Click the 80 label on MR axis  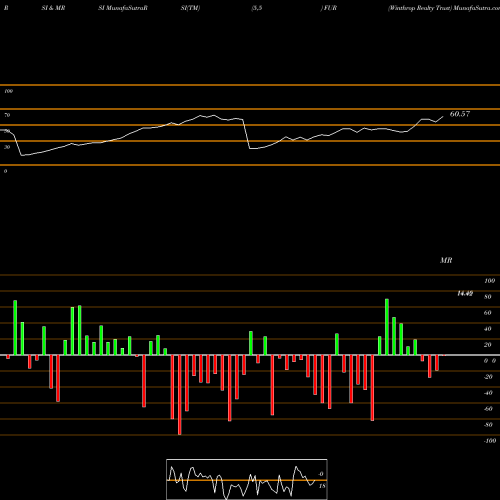[488, 297]
